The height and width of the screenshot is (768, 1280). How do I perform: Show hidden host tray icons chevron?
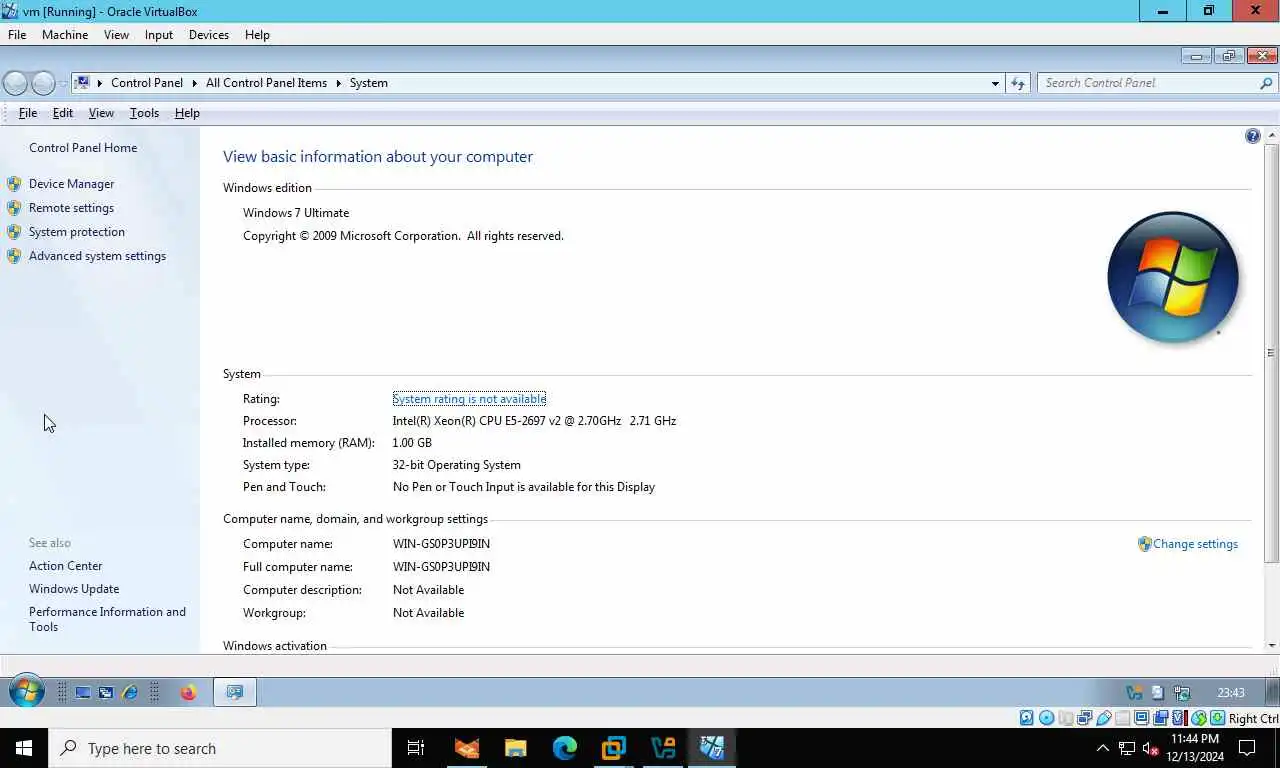[x=1103, y=748]
